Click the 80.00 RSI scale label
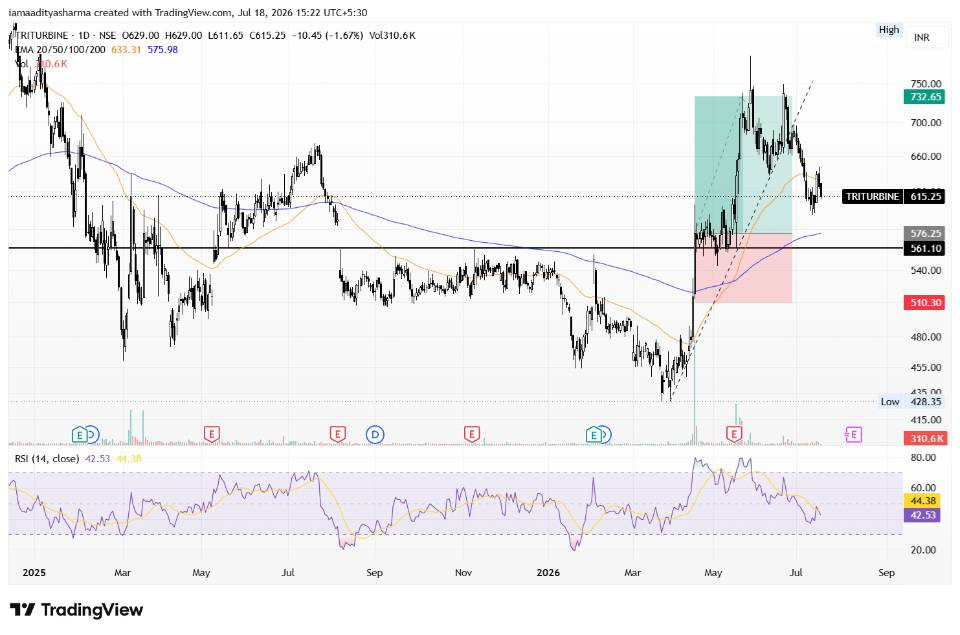Screen dimensions: 960x635 click(923, 457)
